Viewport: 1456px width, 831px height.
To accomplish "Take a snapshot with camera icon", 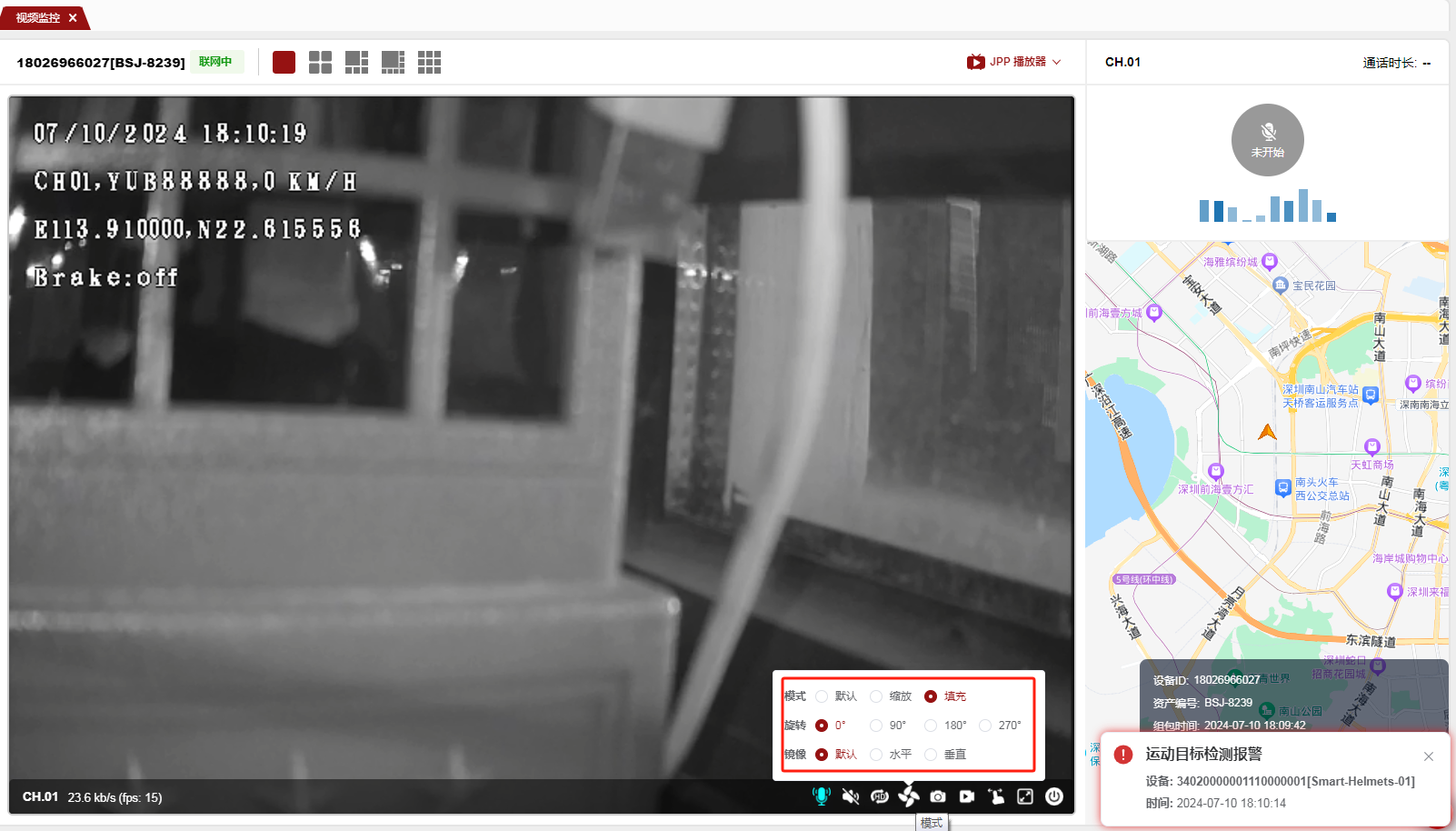I will pos(938,796).
